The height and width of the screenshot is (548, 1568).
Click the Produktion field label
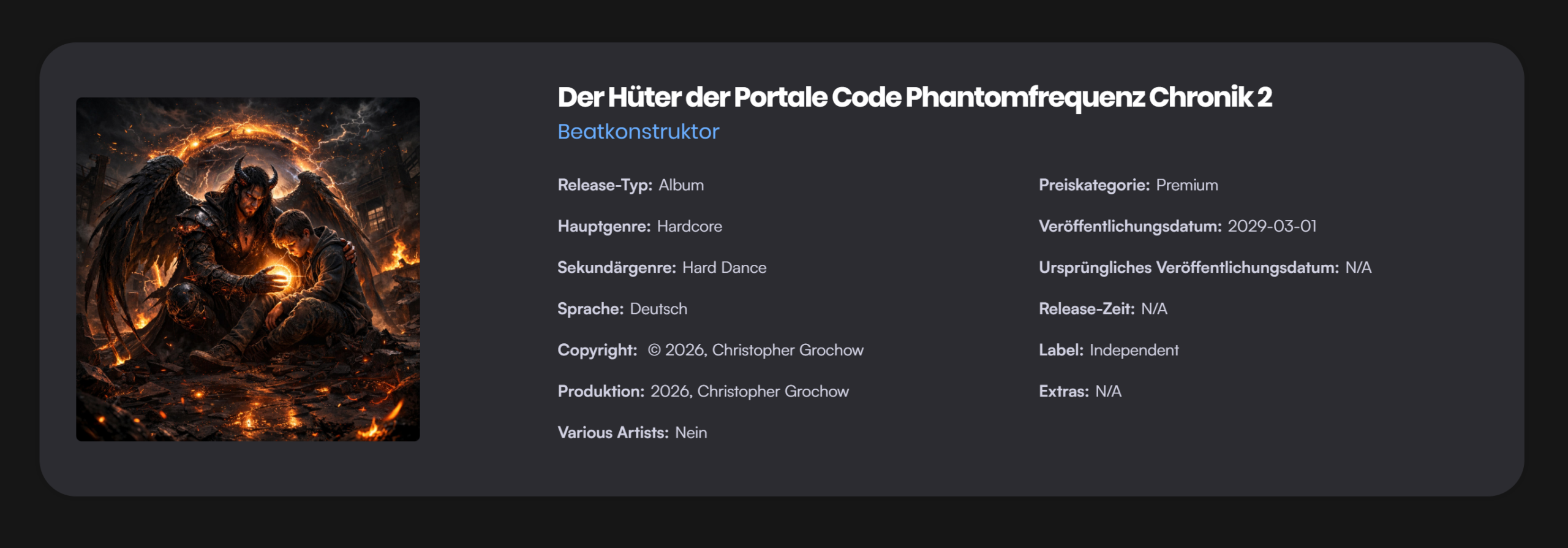pos(600,391)
